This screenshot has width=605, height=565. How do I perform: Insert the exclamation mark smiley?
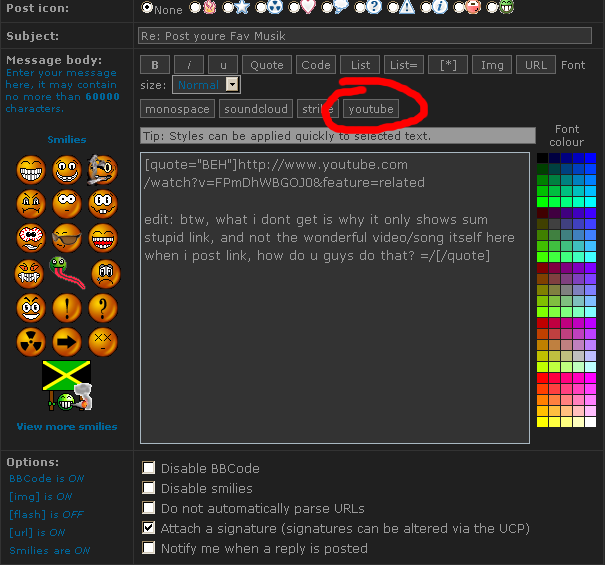pos(66,307)
